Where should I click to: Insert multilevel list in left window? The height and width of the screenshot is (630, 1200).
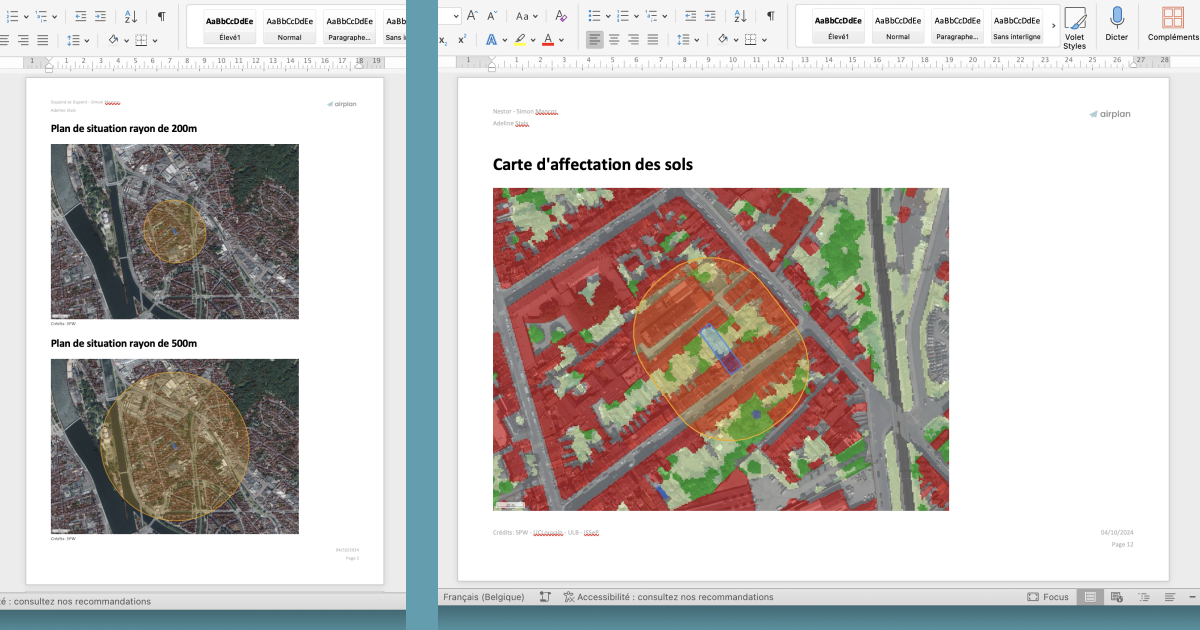41,16
